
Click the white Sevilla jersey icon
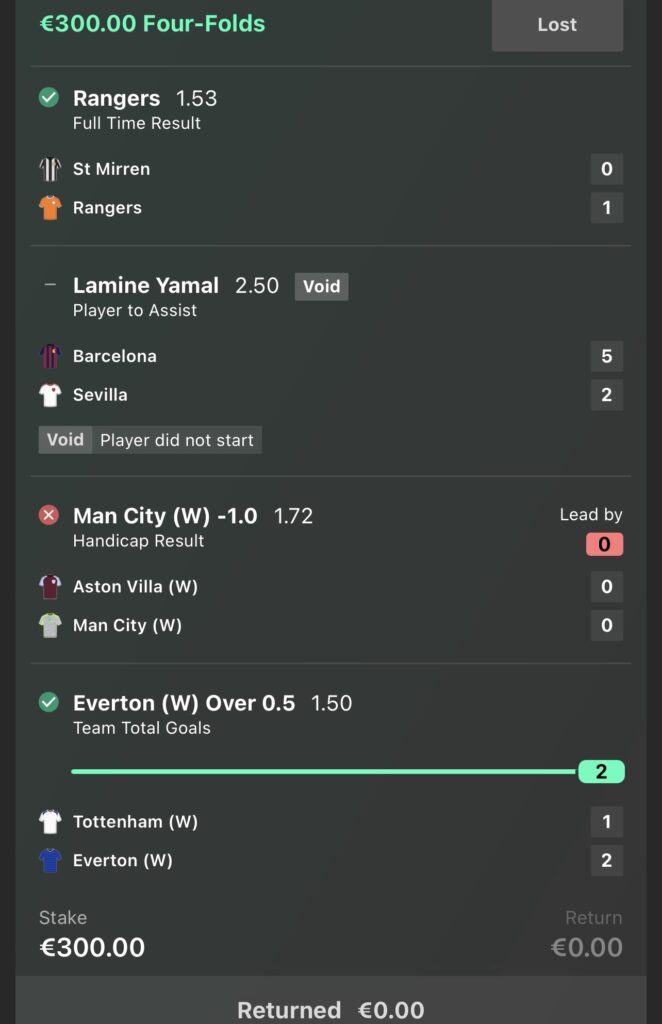(50, 395)
